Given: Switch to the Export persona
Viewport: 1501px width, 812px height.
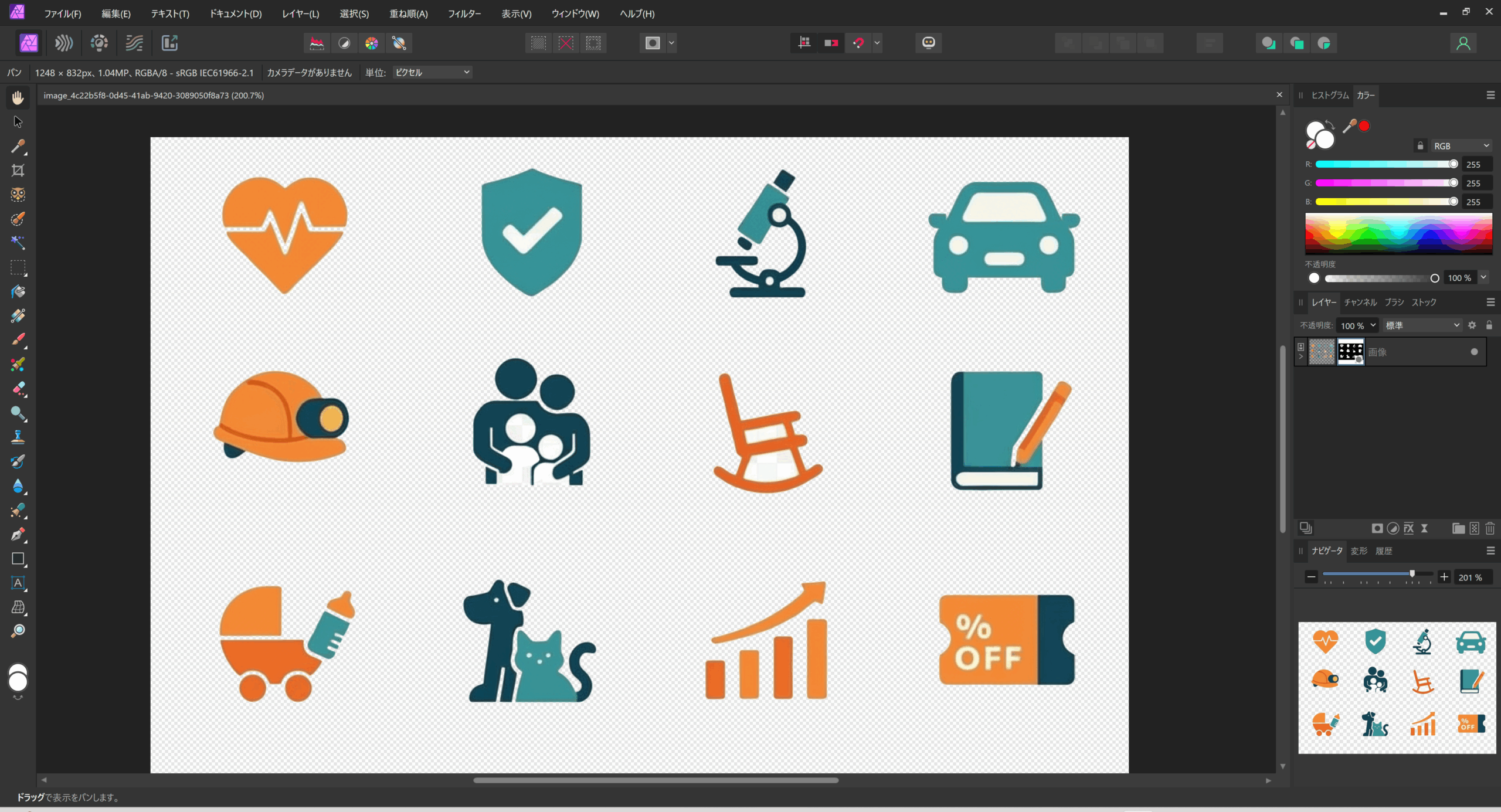Looking at the screenshot, I should [x=169, y=43].
